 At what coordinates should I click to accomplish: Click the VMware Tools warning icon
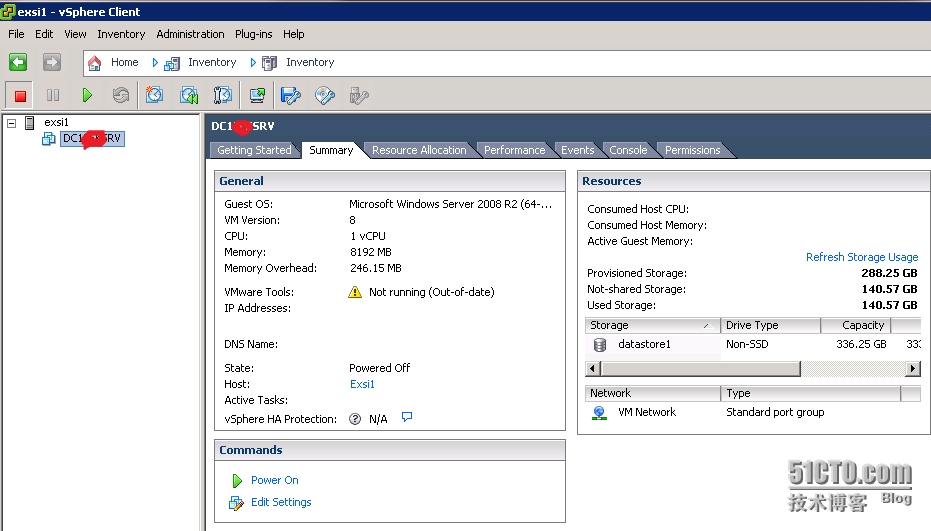coord(355,292)
